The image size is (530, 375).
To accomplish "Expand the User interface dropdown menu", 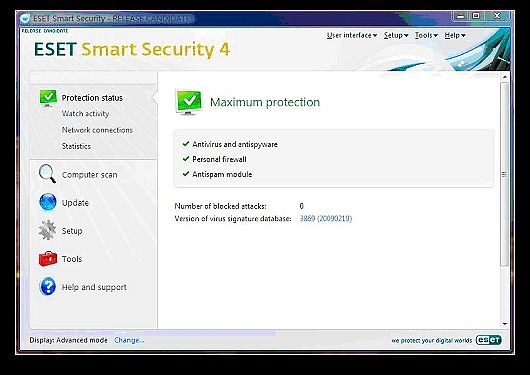I will pyautogui.click(x=352, y=35).
